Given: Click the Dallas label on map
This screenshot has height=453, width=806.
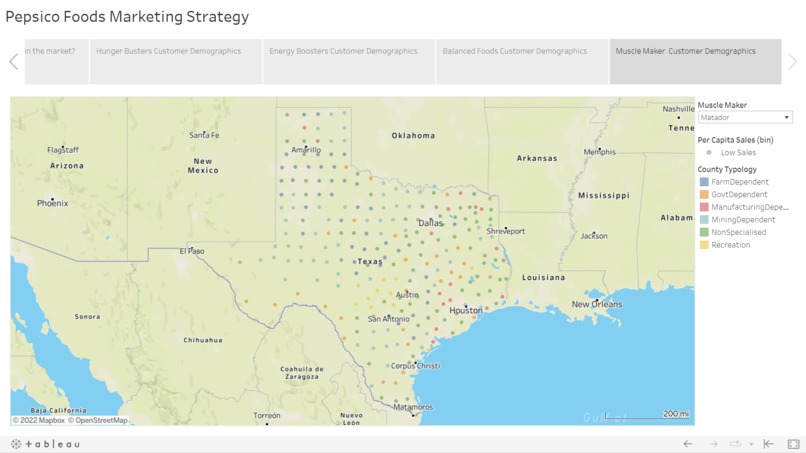Looking at the screenshot, I should click(x=430, y=223).
